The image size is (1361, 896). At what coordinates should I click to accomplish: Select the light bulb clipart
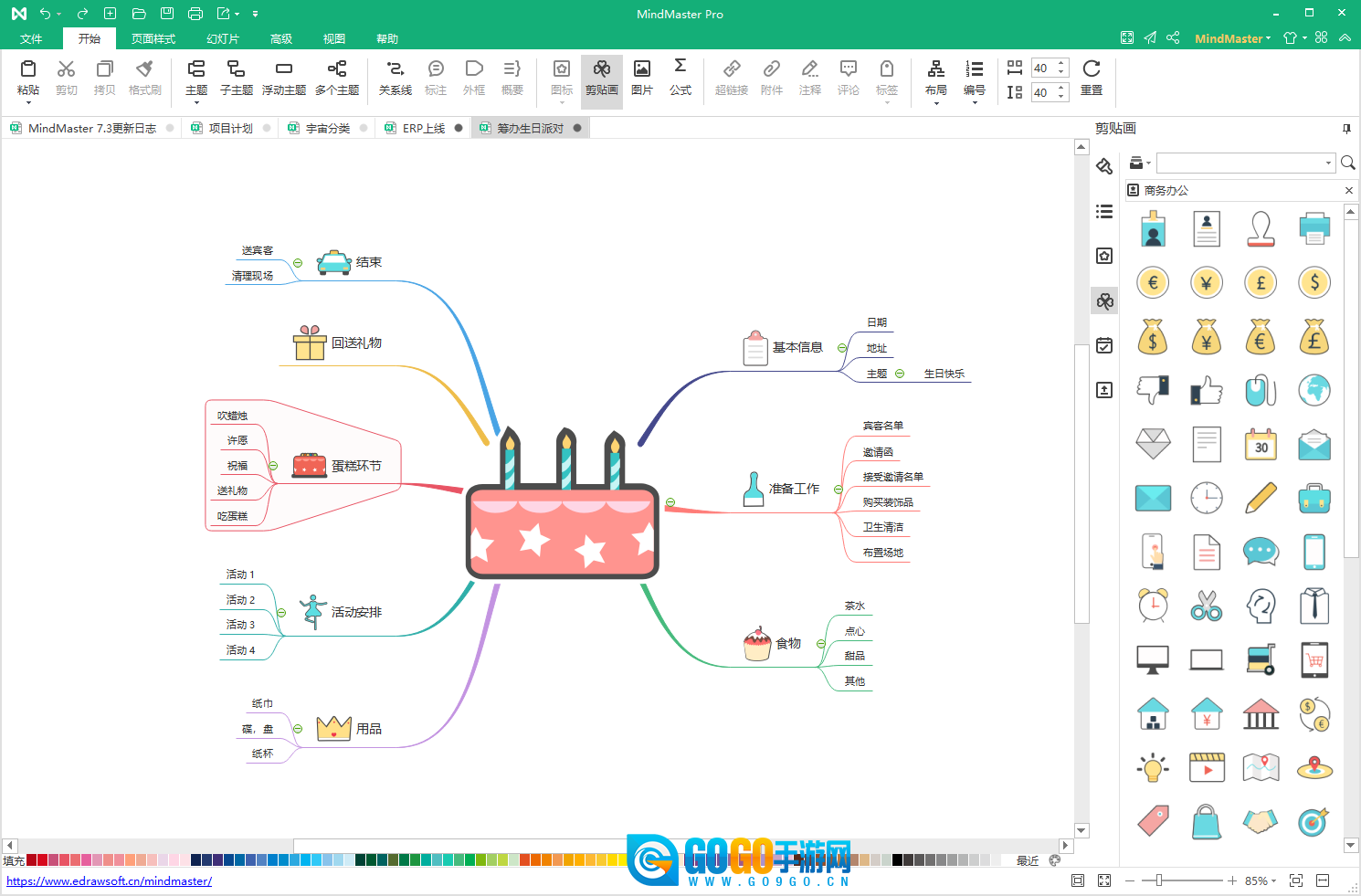pos(1153,767)
